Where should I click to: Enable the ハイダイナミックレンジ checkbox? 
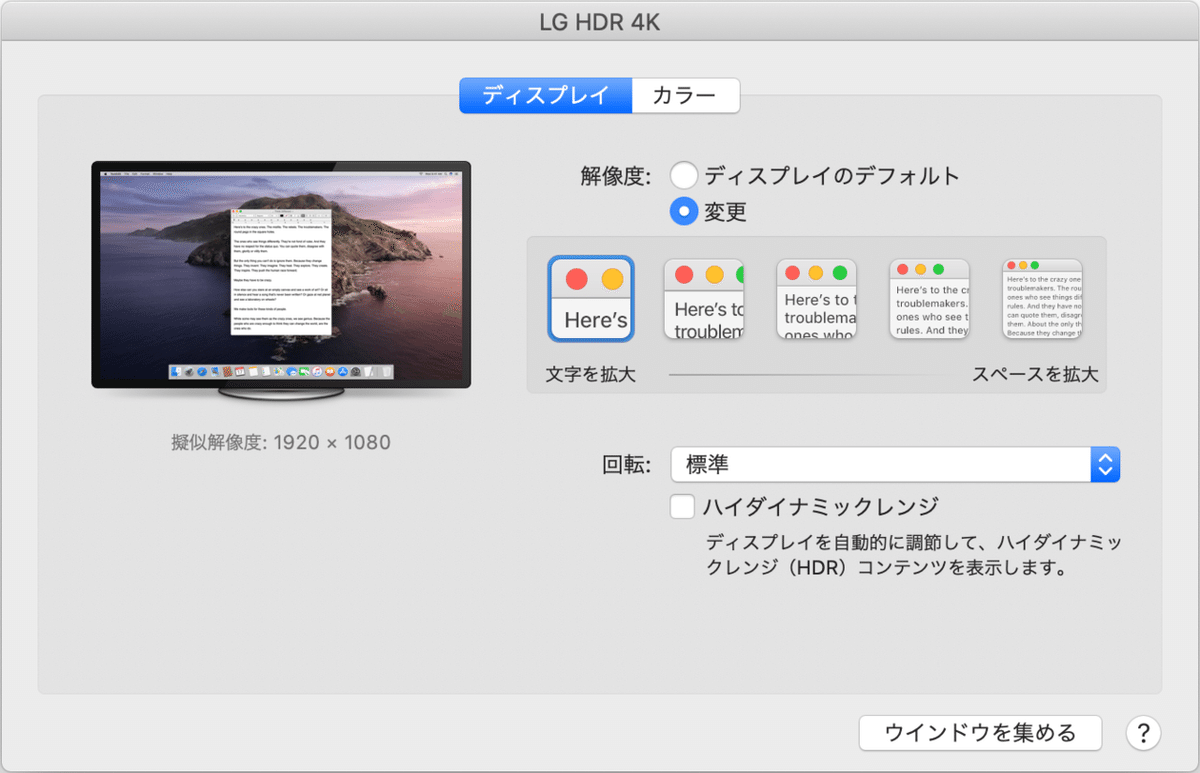682,507
